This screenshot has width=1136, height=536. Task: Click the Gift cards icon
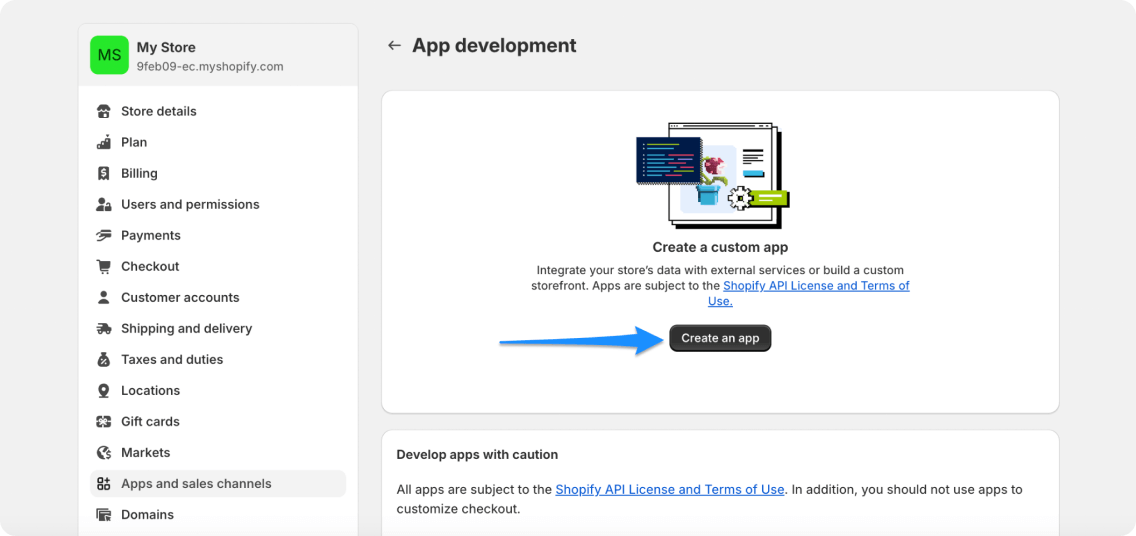(103, 421)
